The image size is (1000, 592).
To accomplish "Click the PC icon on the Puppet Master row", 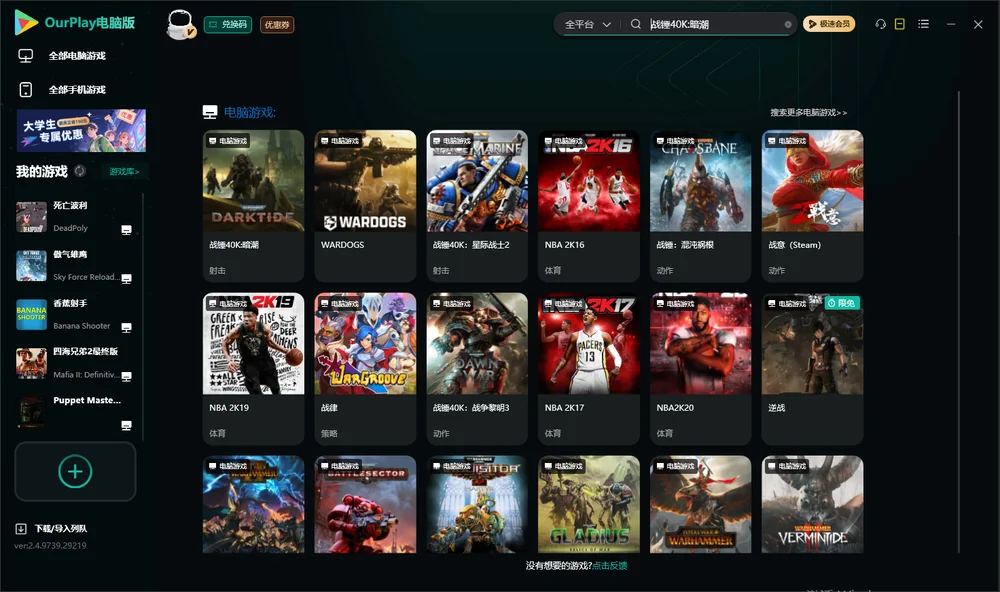I will click(126, 426).
